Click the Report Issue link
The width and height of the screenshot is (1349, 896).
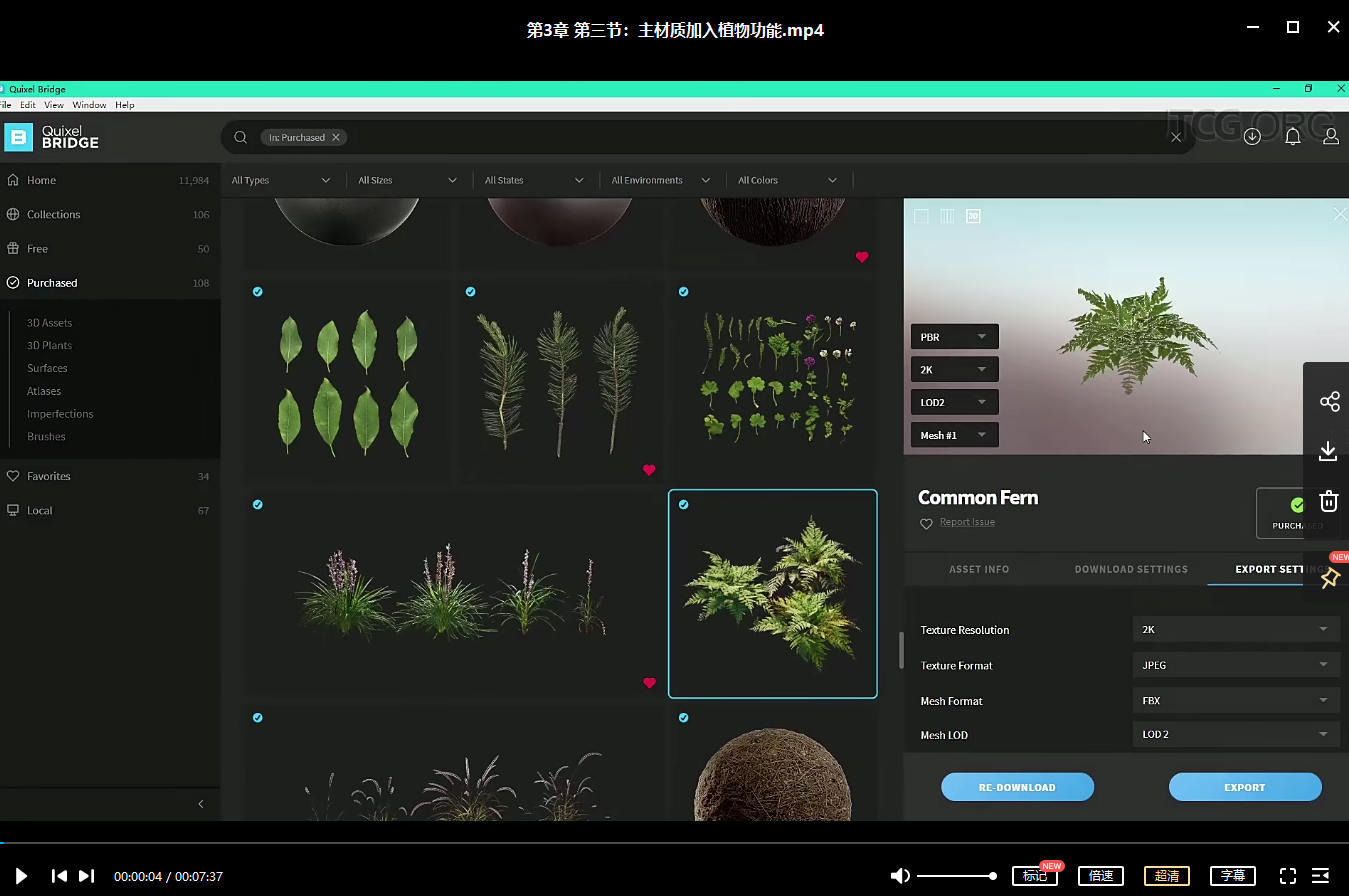(967, 522)
